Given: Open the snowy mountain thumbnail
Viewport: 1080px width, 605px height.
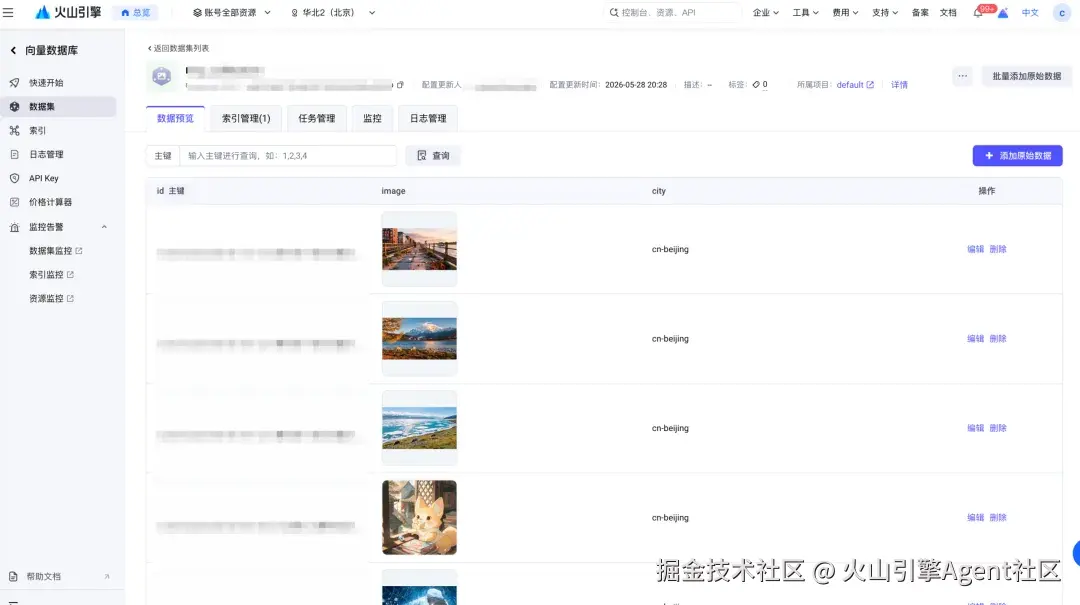Looking at the screenshot, I should pos(419,338).
